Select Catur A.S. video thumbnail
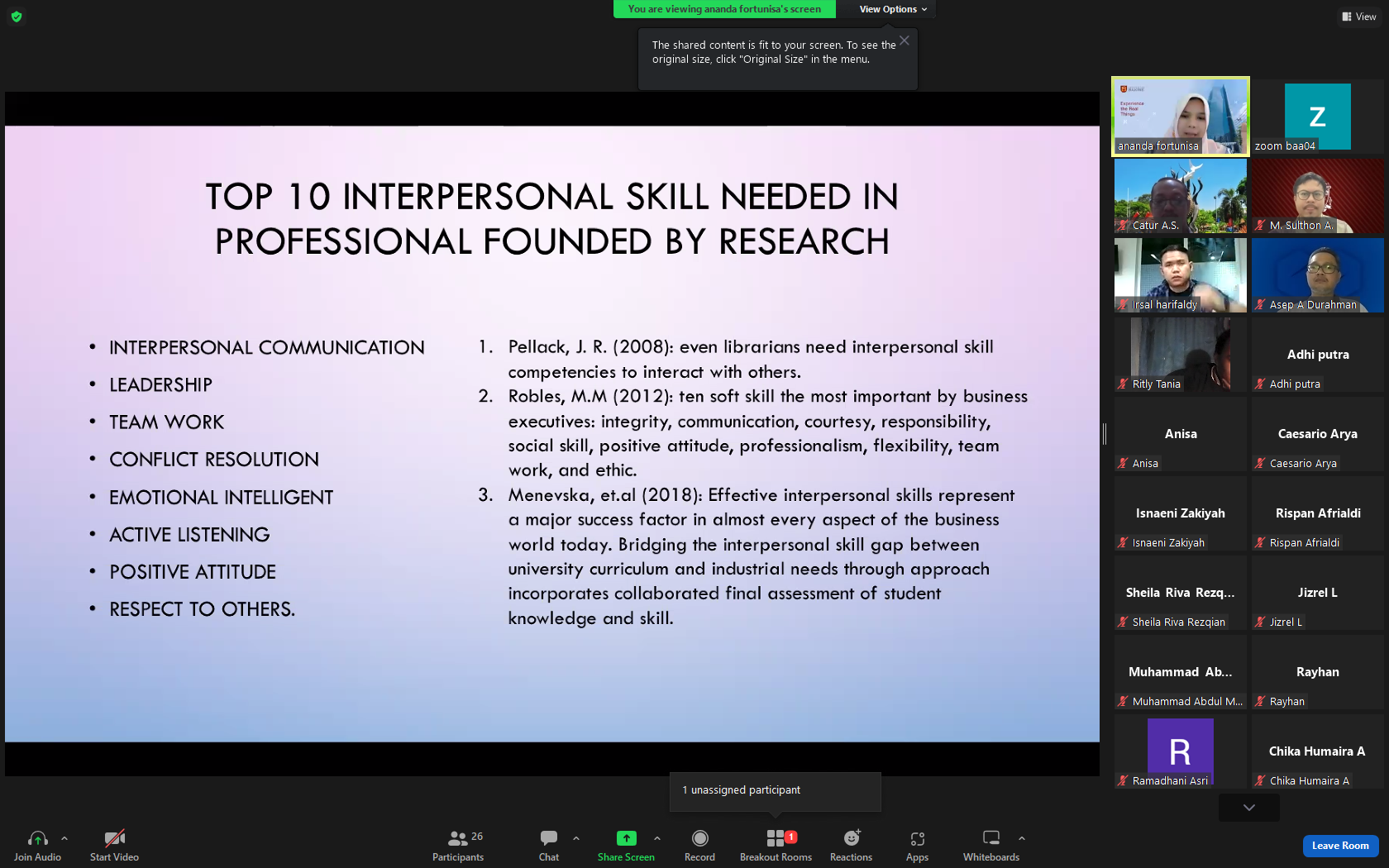Viewport: 1389px width, 868px height. pyautogui.click(x=1181, y=195)
